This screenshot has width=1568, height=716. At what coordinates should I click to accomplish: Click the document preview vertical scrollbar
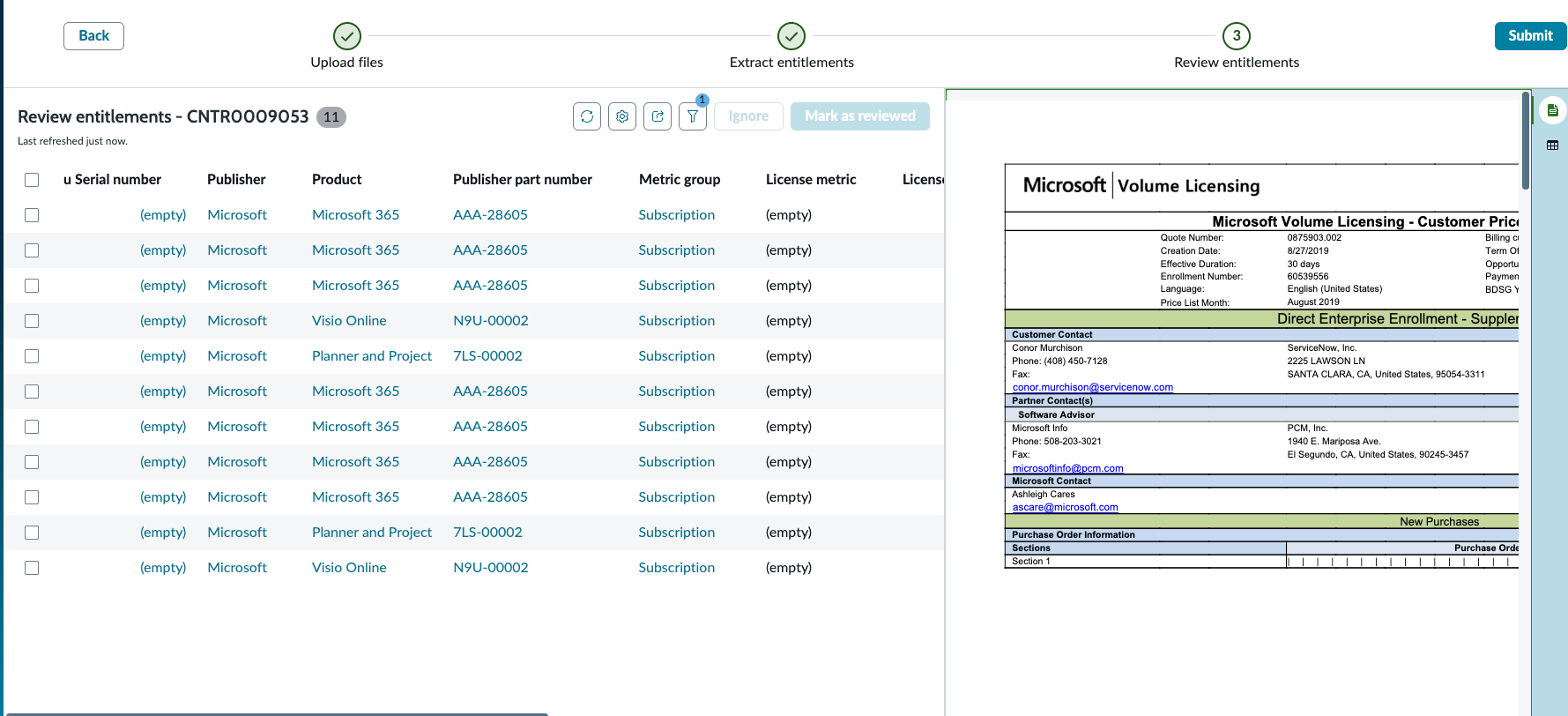coord(1525,141)
